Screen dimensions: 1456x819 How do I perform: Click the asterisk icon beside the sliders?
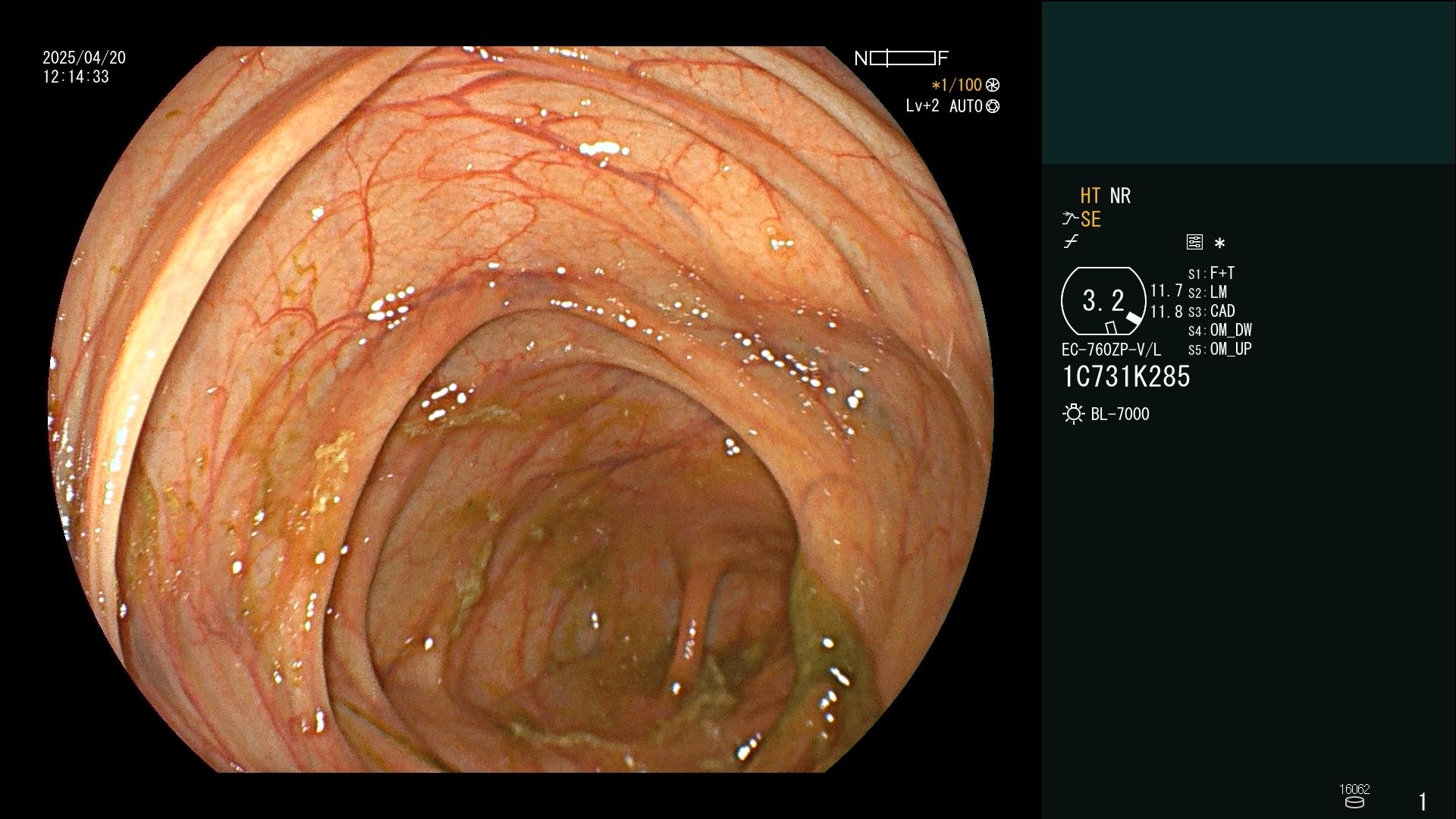[1219, 243]
